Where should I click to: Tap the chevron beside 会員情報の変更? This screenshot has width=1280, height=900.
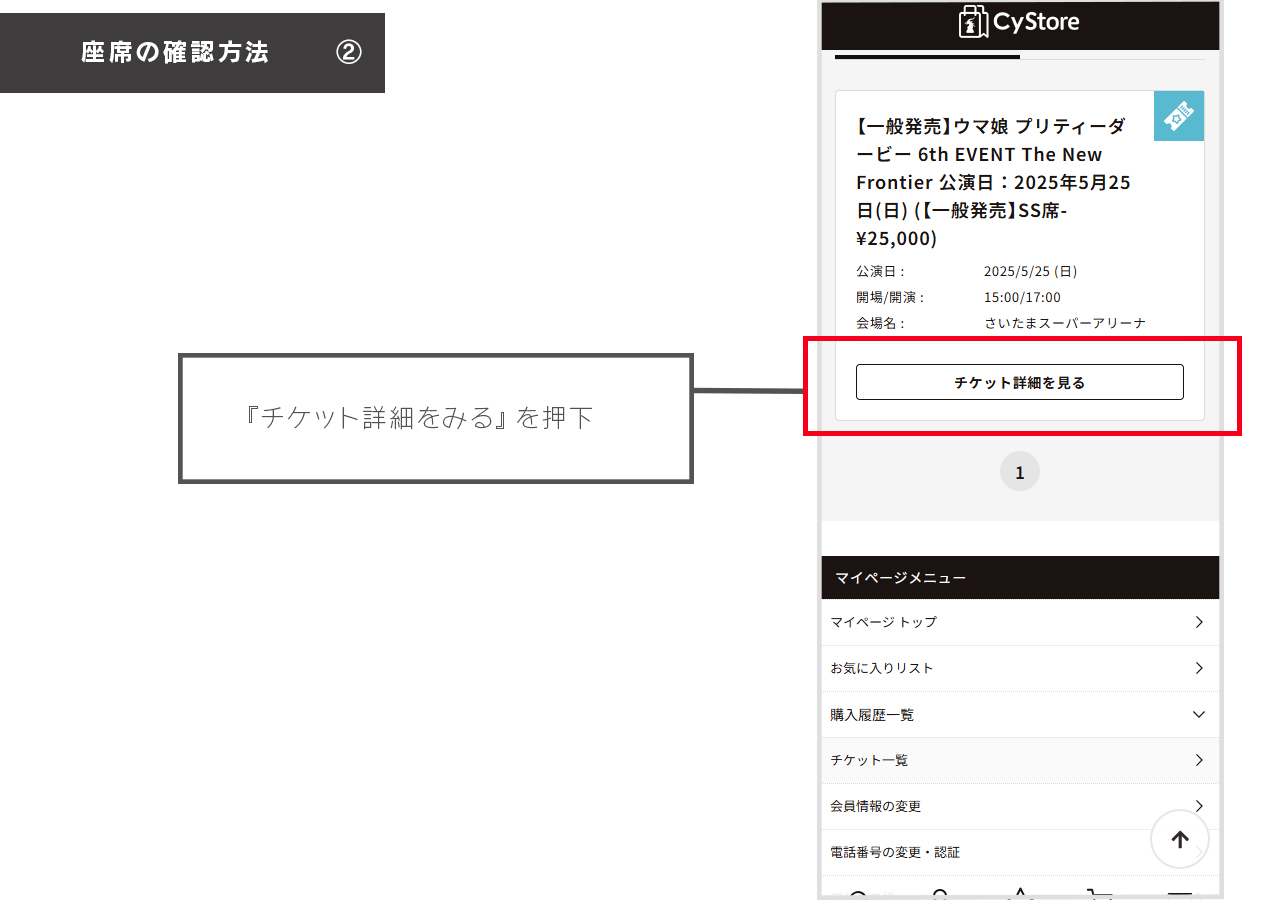click(1199, 806)
